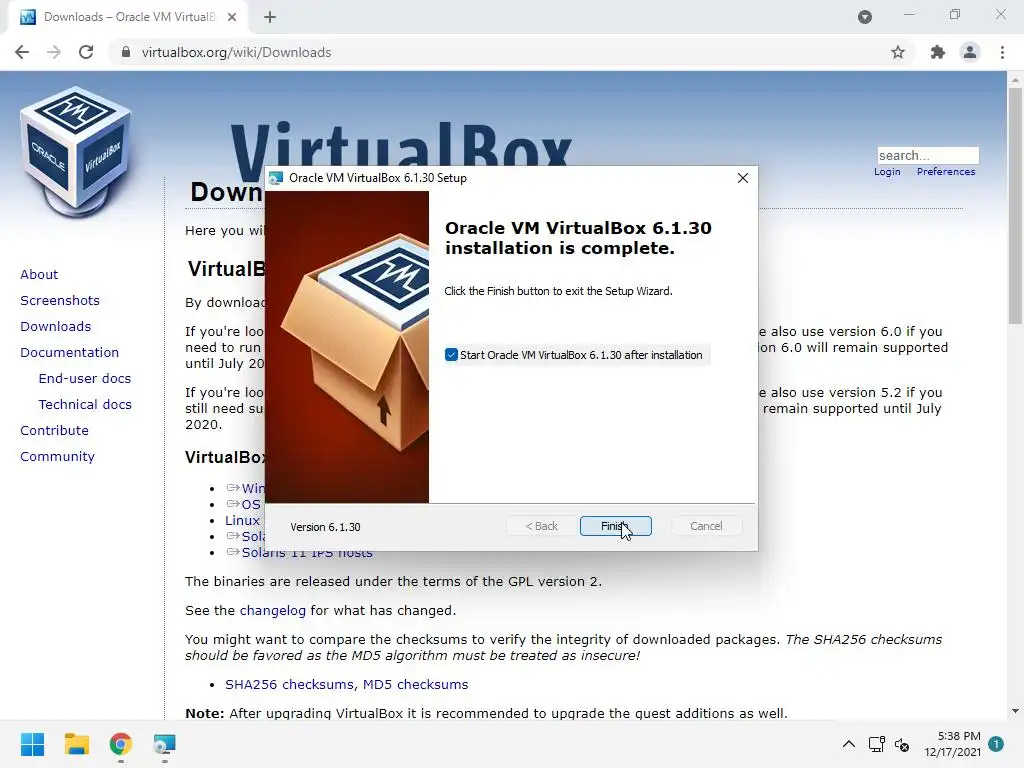The image size is (1024, 768).
Task: Click the VirtualBox setup taskbar icon
Action: pyautogui.click(x=165, y=744)
